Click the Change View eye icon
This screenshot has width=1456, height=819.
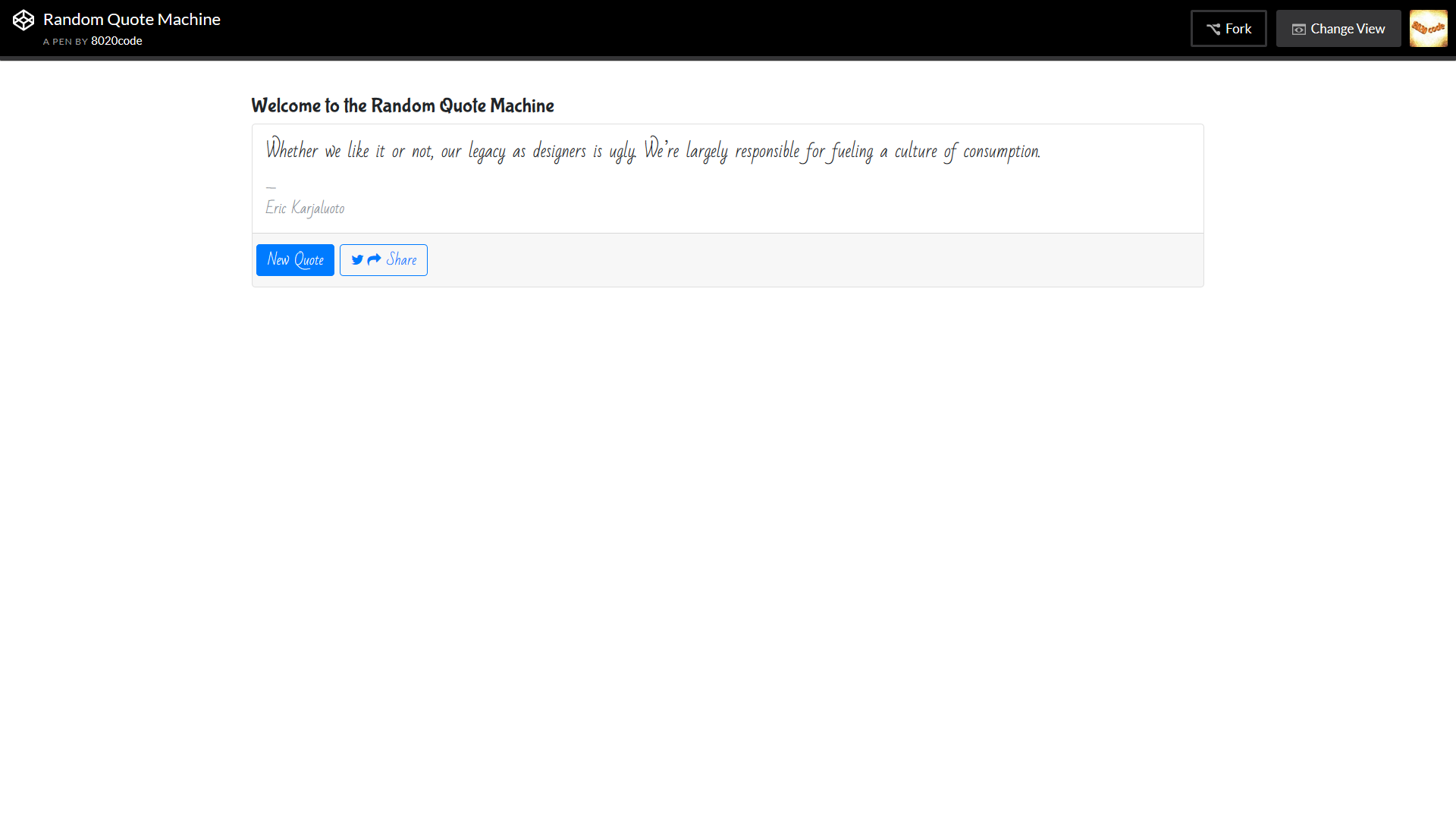coord(1299,30)
